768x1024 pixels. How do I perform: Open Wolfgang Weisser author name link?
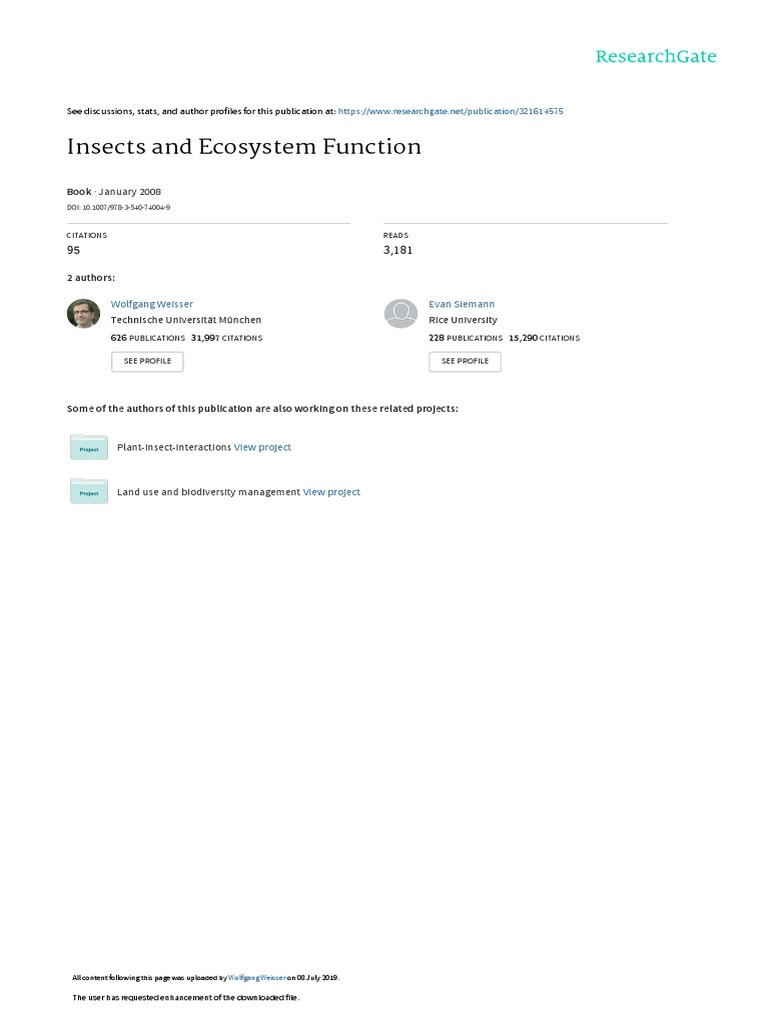(152, 304)
